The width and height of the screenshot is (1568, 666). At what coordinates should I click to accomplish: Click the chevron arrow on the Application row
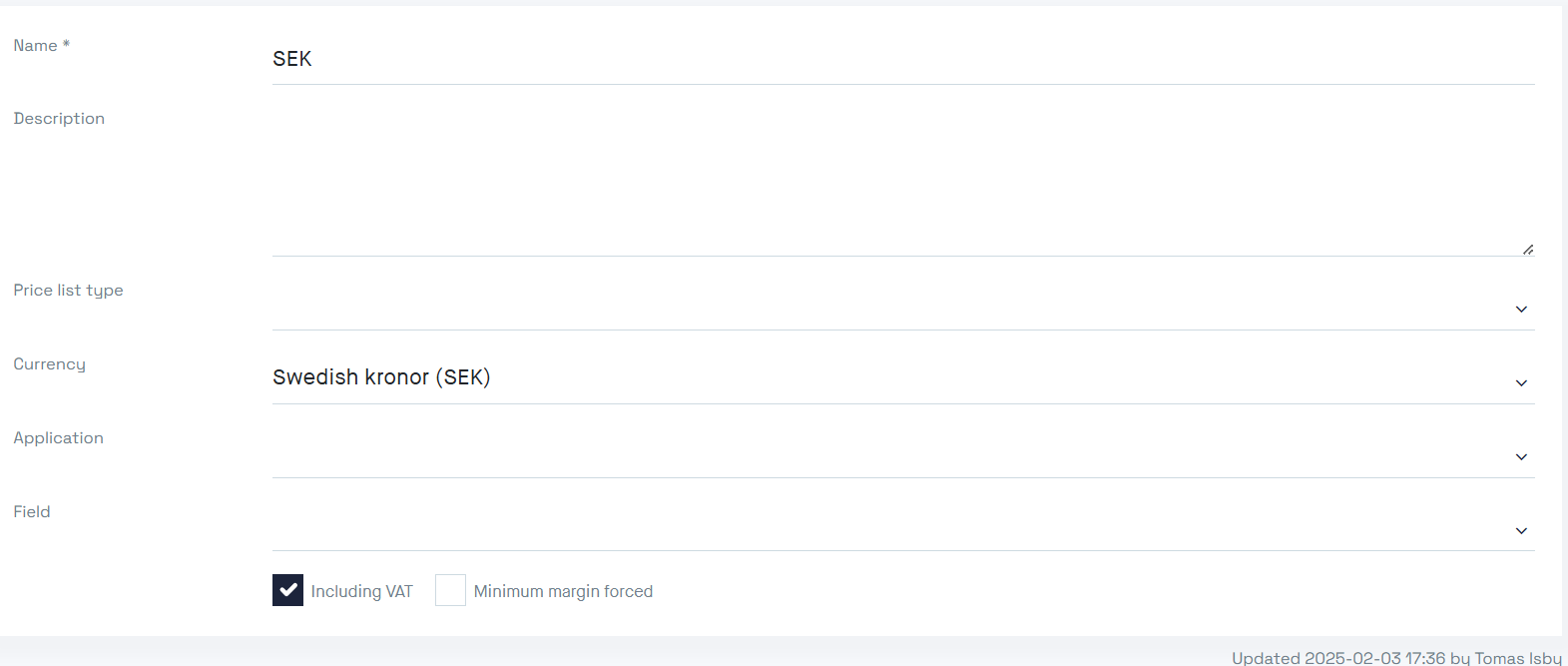click(1521, 457)
